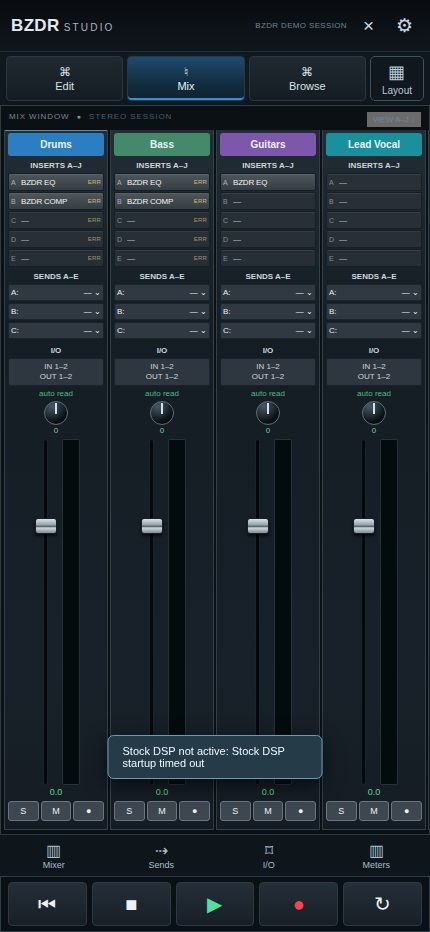Screen dimensions: 430x932
Task: Select the Lead Vocal channel header
Action: 374,144
